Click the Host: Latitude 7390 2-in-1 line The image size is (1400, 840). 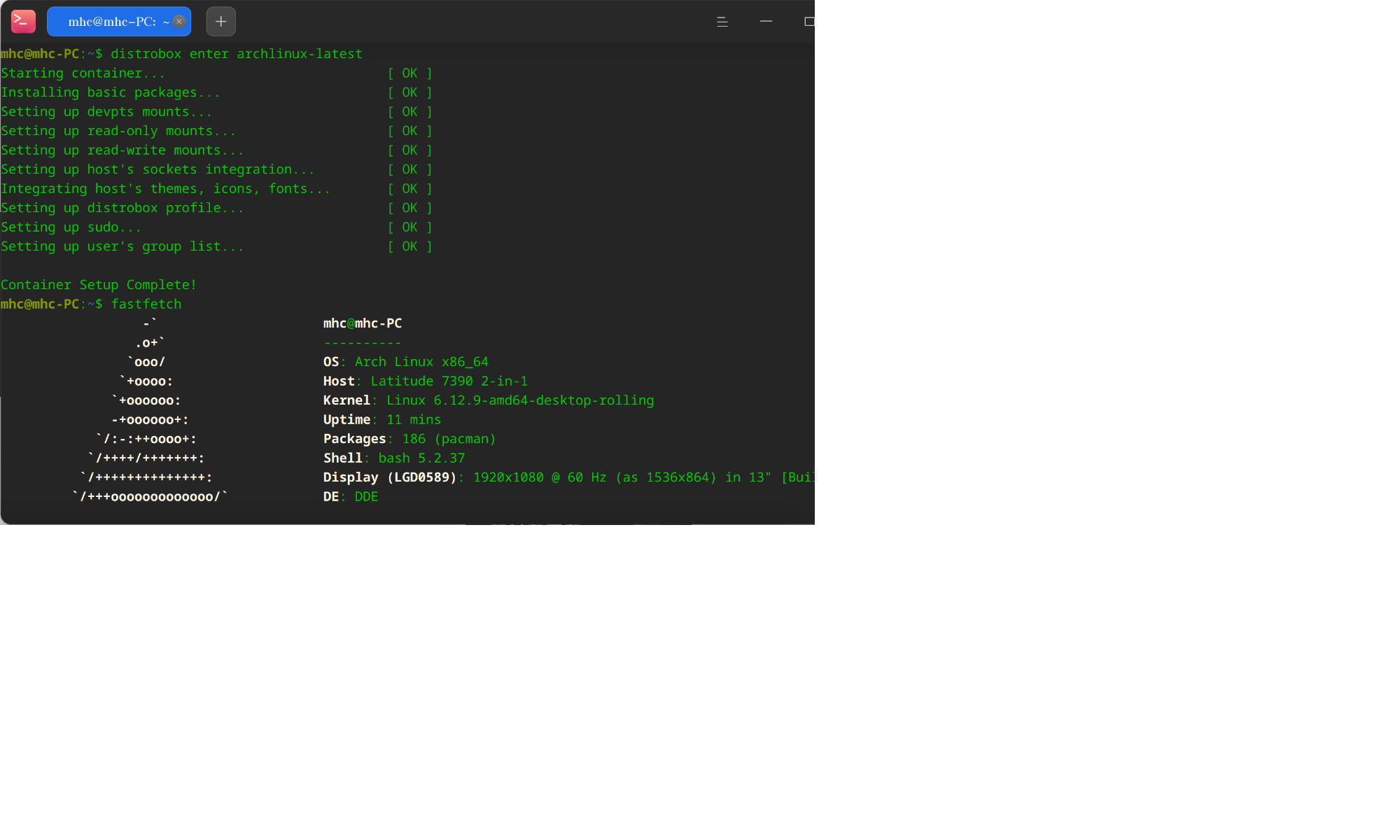(425, 381)
